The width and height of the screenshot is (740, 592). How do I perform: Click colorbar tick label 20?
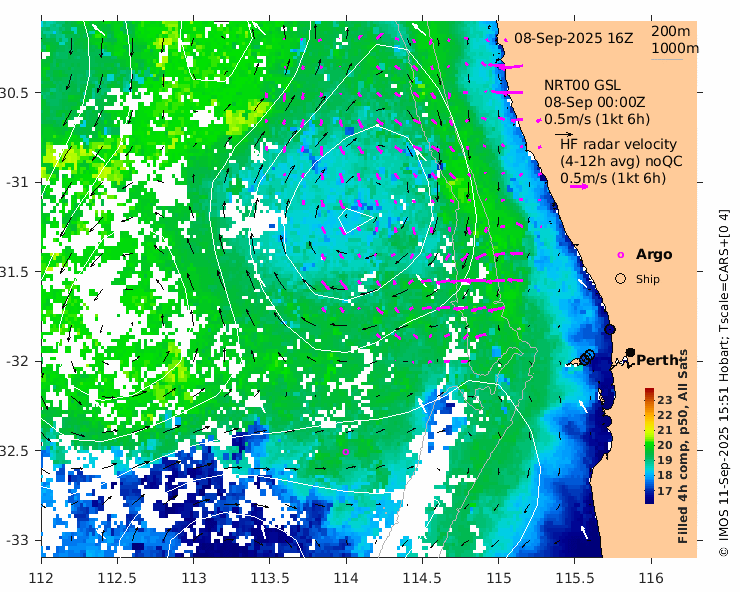(x=664, y=445)
